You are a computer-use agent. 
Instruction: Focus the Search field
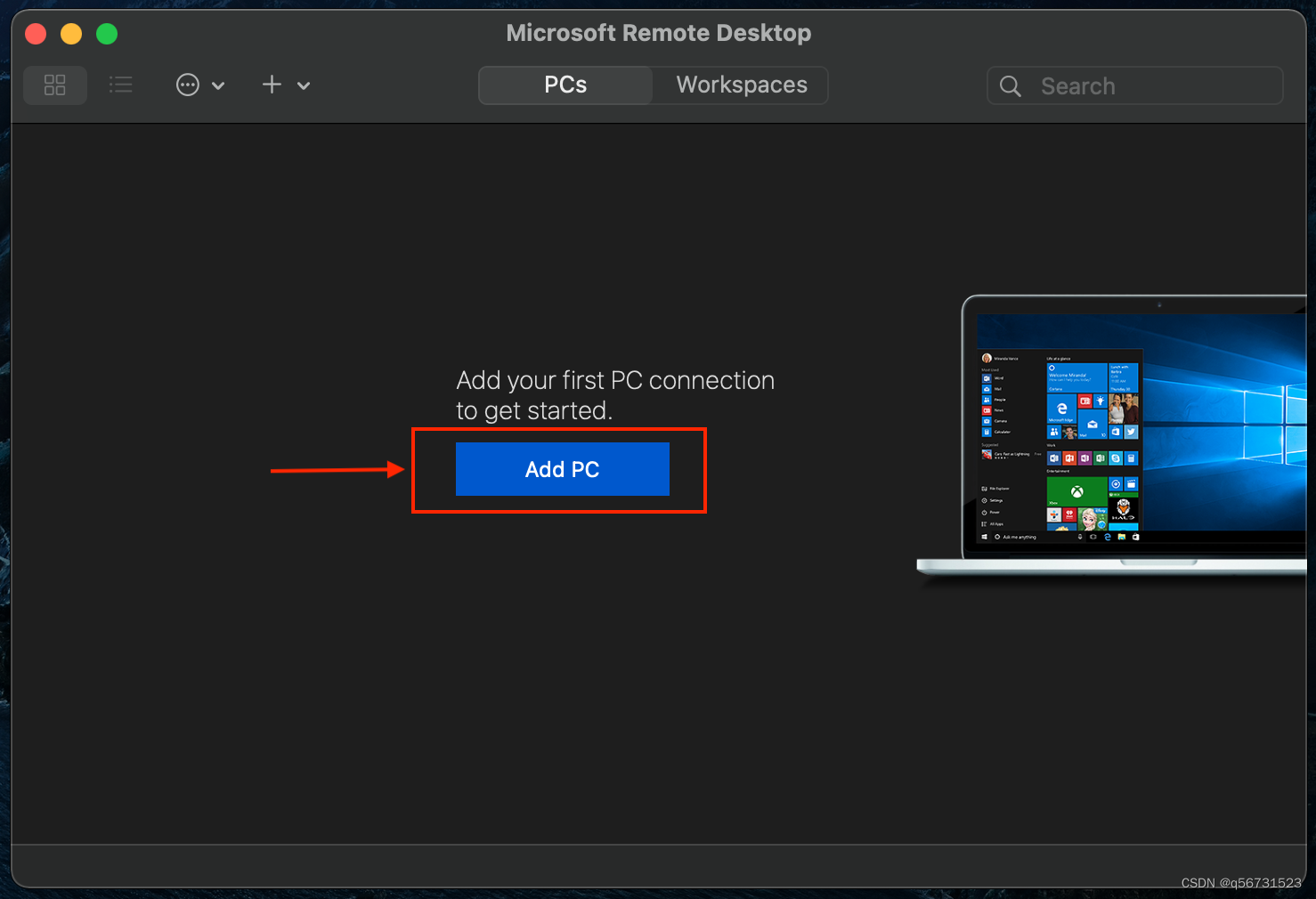[1134, 85]
